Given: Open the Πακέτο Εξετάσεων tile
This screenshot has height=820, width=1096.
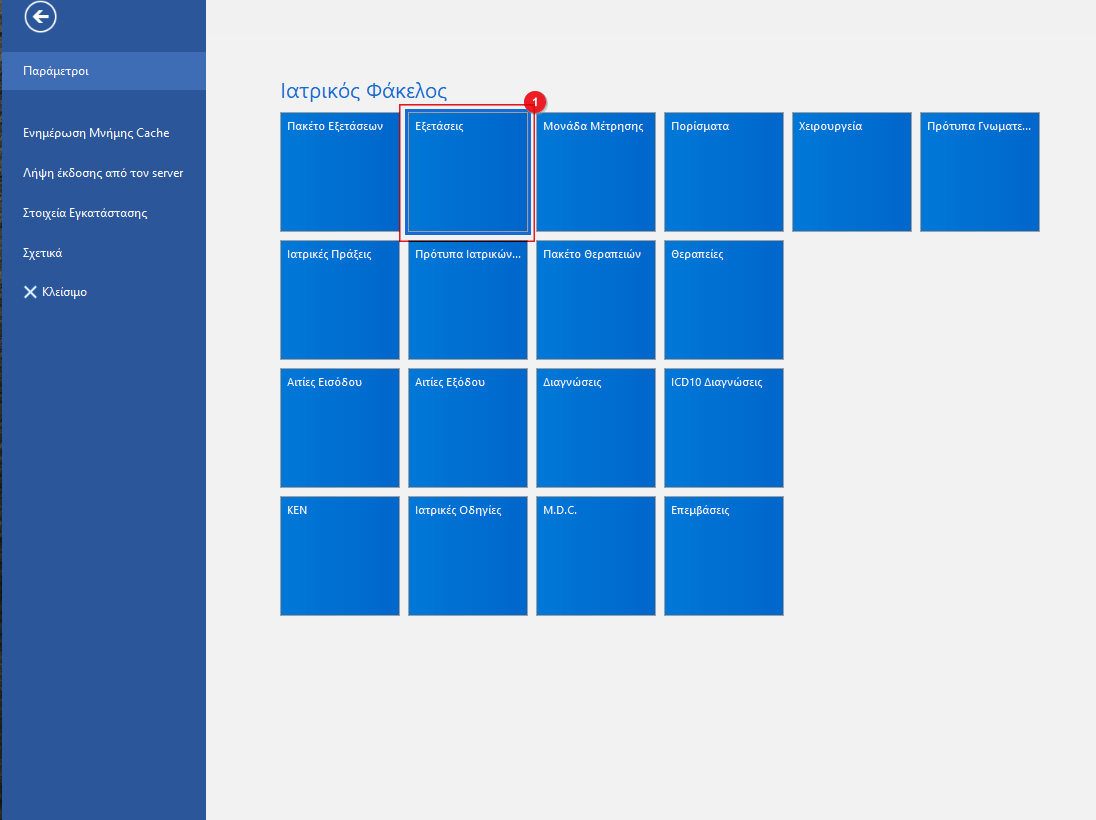Looking at the screenshot, I should pyautogui.click(x=340, y=172).
